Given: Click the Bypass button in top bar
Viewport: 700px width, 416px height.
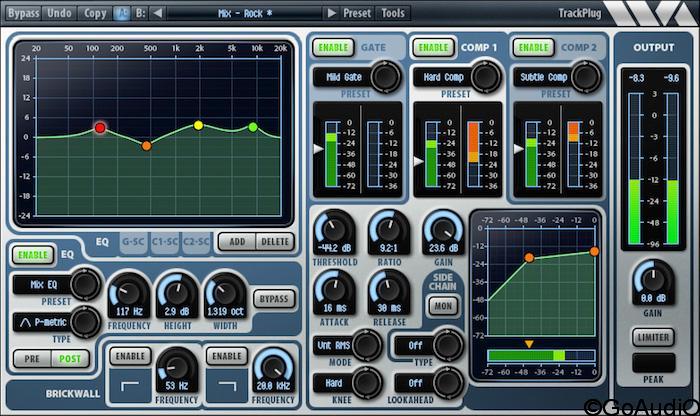Looking at the screenshot, I should 24,13.
